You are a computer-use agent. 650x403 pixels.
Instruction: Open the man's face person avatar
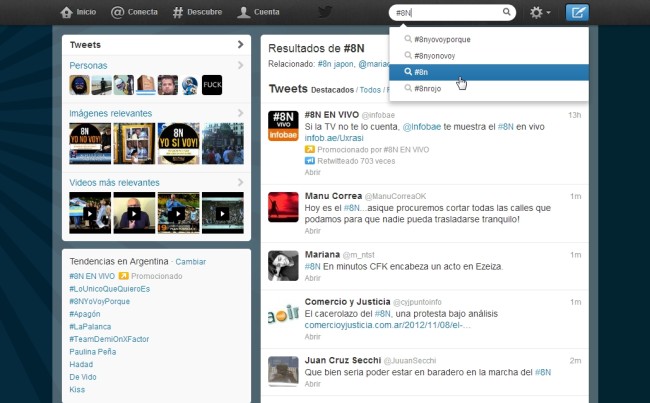click(168, 85)
